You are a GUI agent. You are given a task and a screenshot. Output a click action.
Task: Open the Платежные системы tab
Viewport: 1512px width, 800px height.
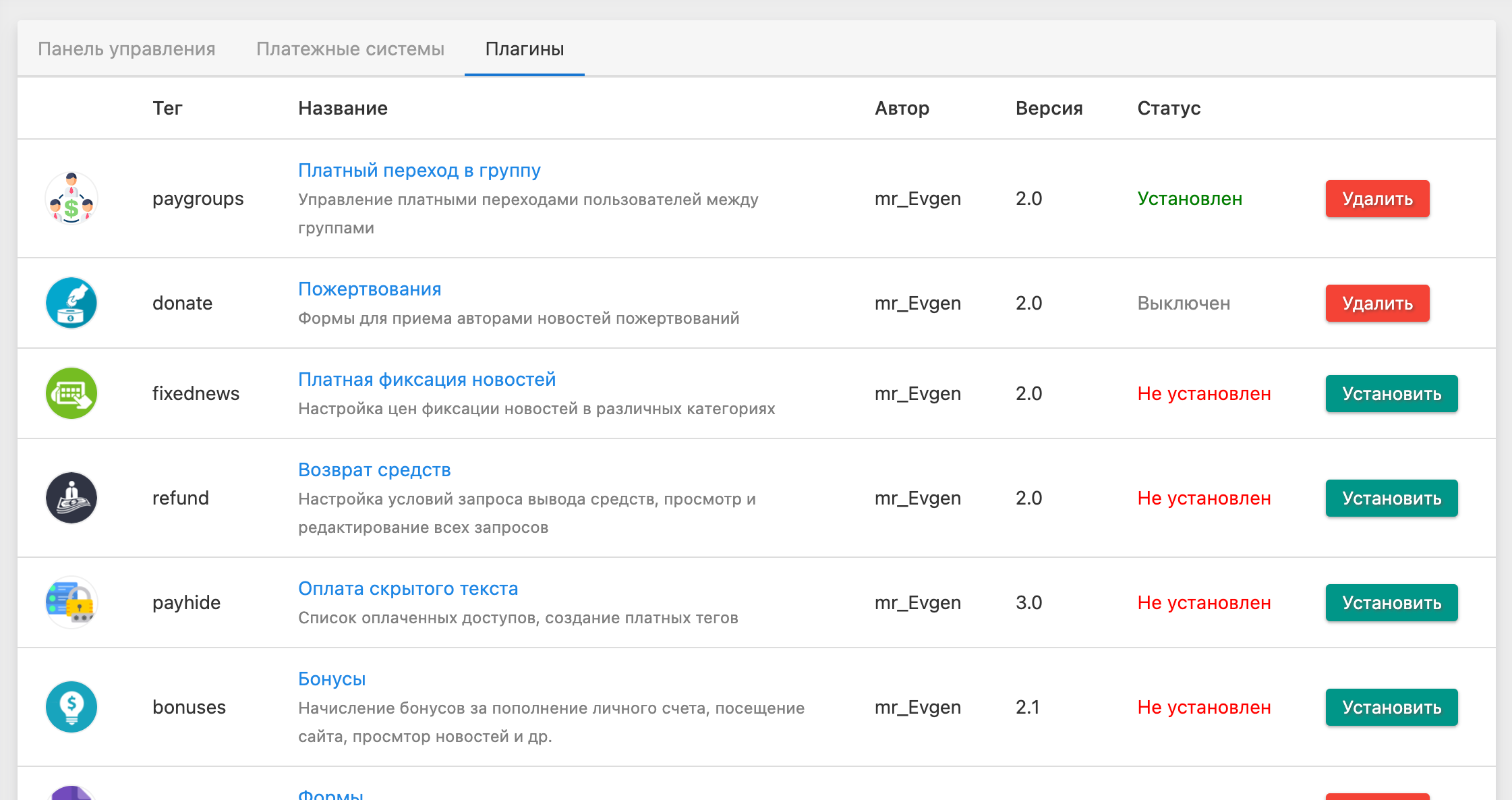coord(350,49)
